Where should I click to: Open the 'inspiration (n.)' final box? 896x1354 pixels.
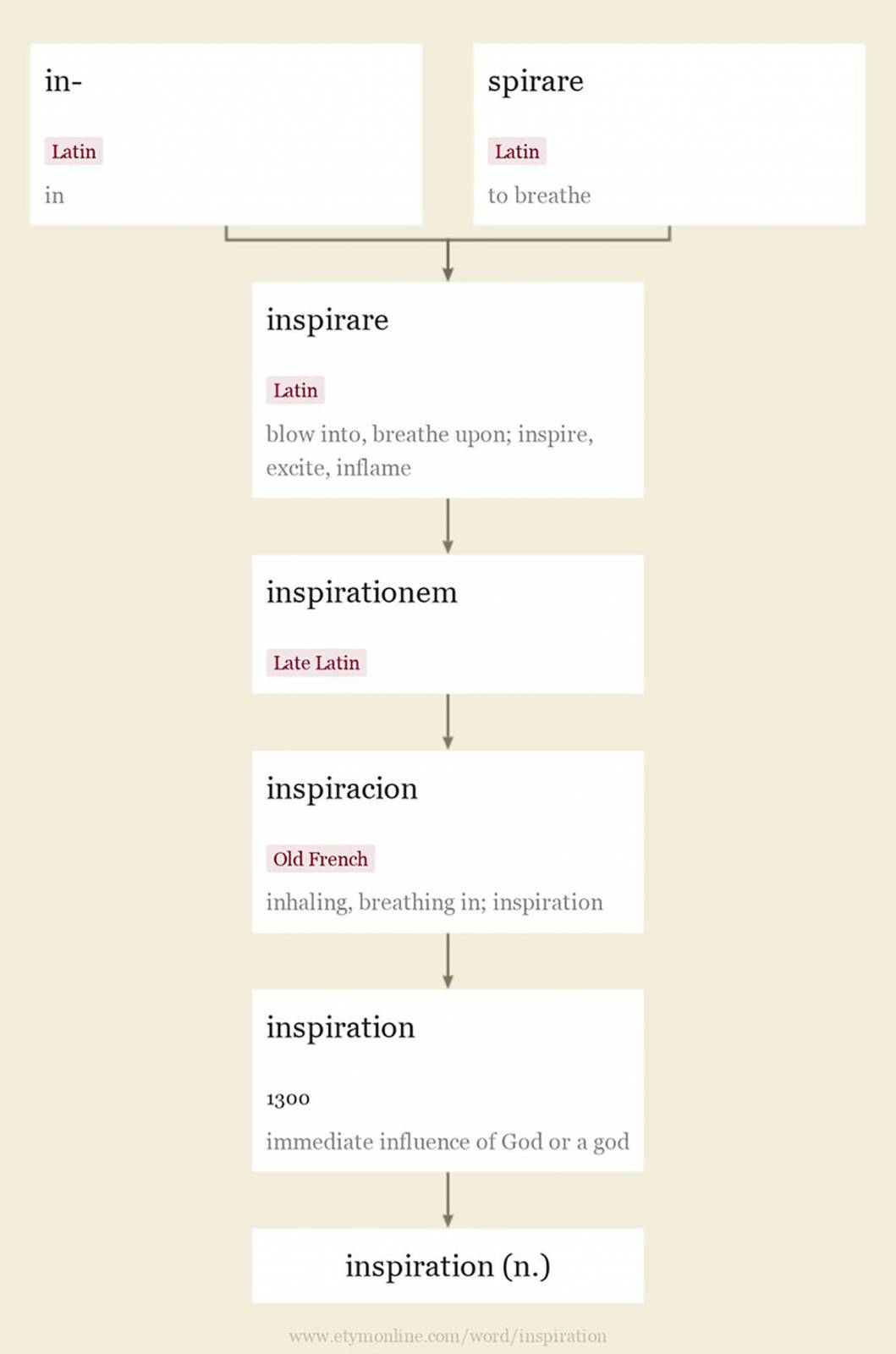[x=448, y=1266]
